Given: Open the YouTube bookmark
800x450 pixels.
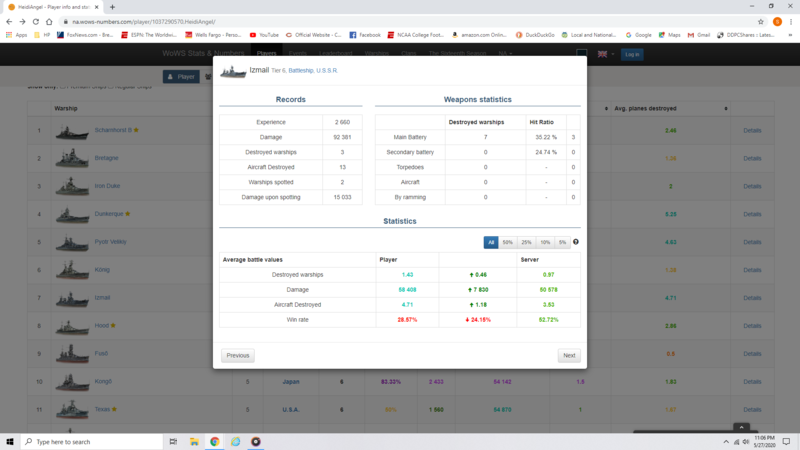Looking at the screenshot, I should pyautogui.click(x=264, y=35).
